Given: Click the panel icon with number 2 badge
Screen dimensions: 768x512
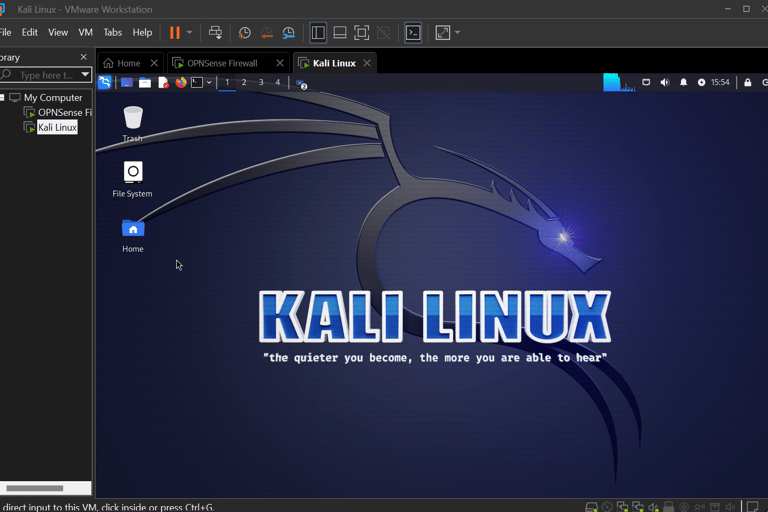Looking at the screenshot, I should pos(302,84).
